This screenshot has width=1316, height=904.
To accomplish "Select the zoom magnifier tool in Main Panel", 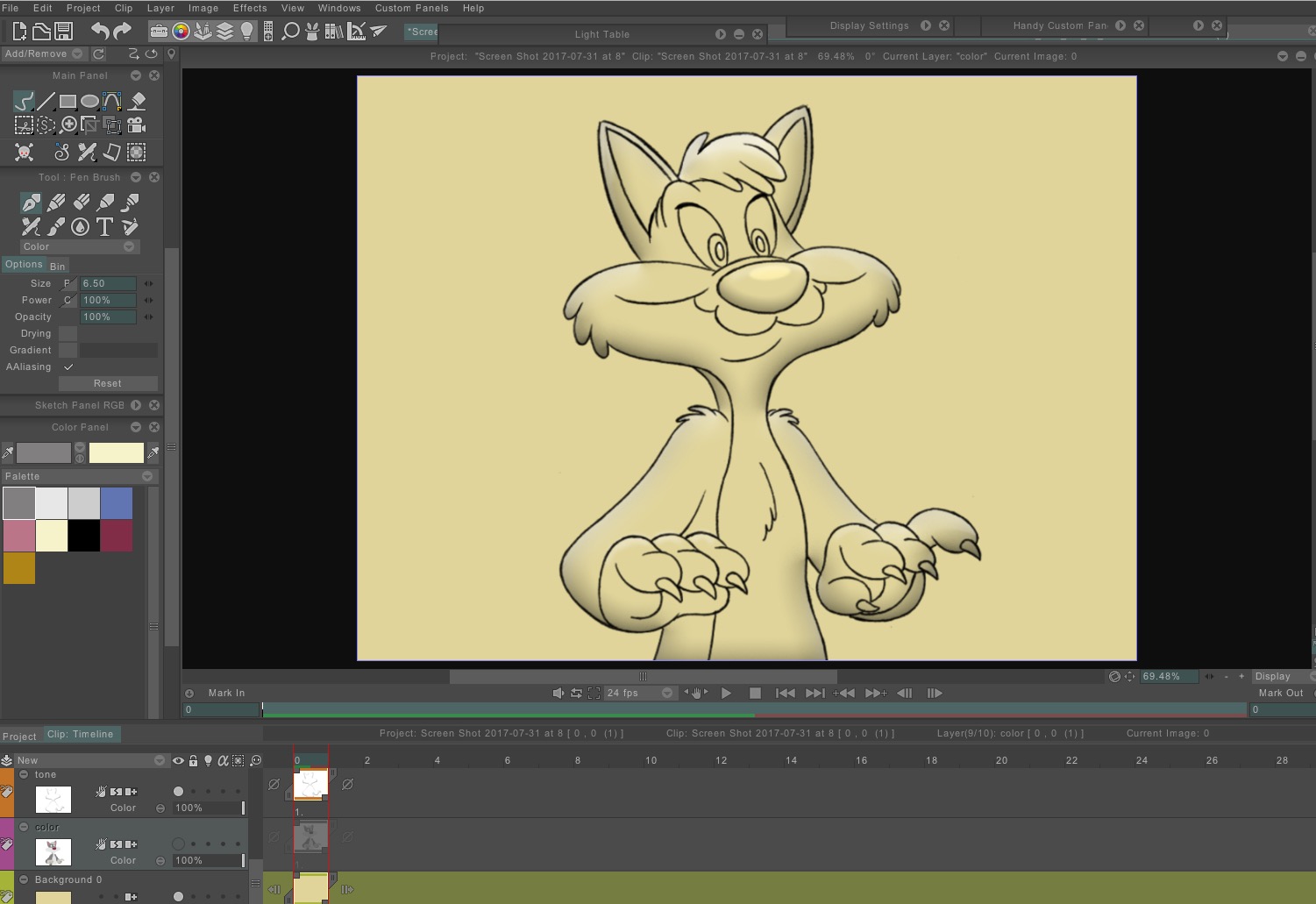I will 68,125.
